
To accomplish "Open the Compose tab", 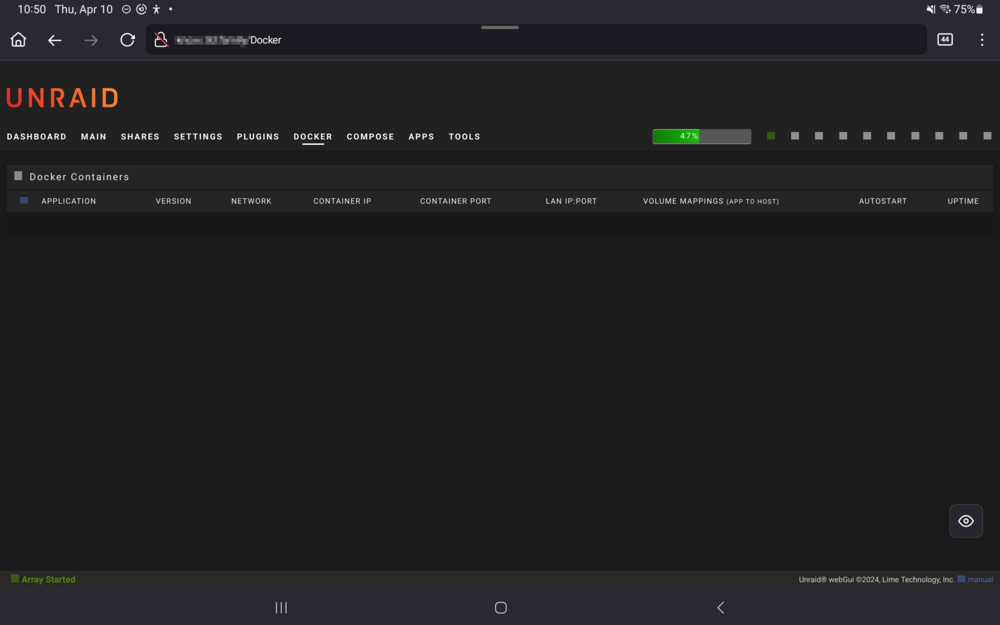I will 371,136.
